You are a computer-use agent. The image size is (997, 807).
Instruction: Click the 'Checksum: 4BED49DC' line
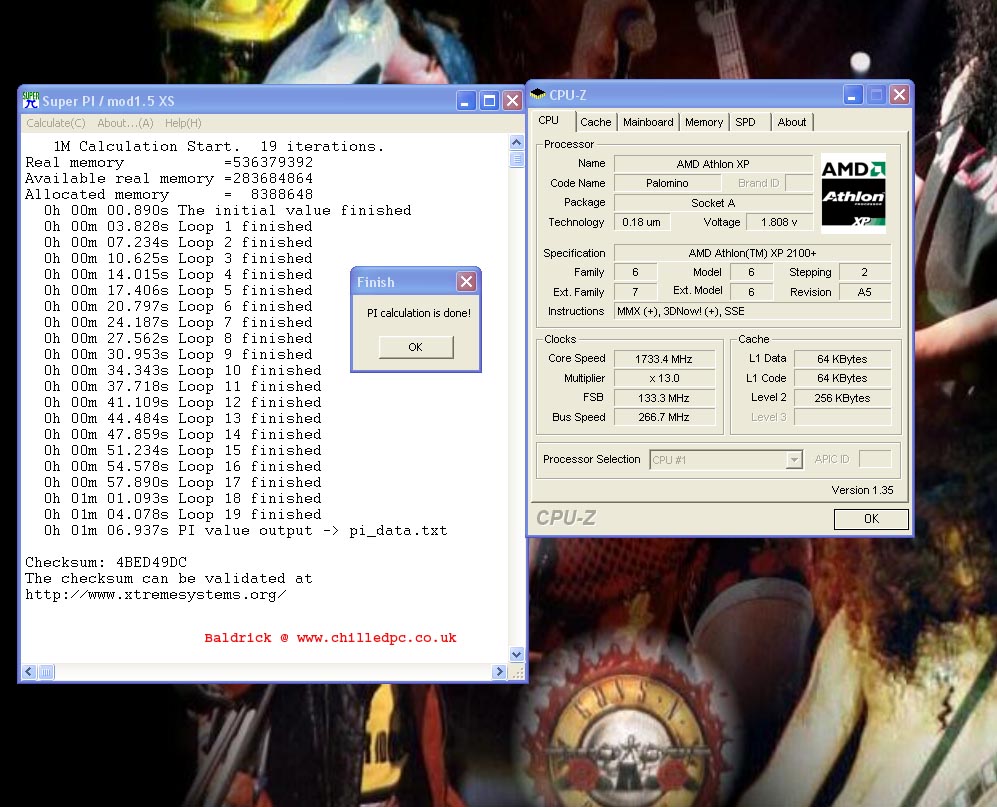(x=106, y=562)
